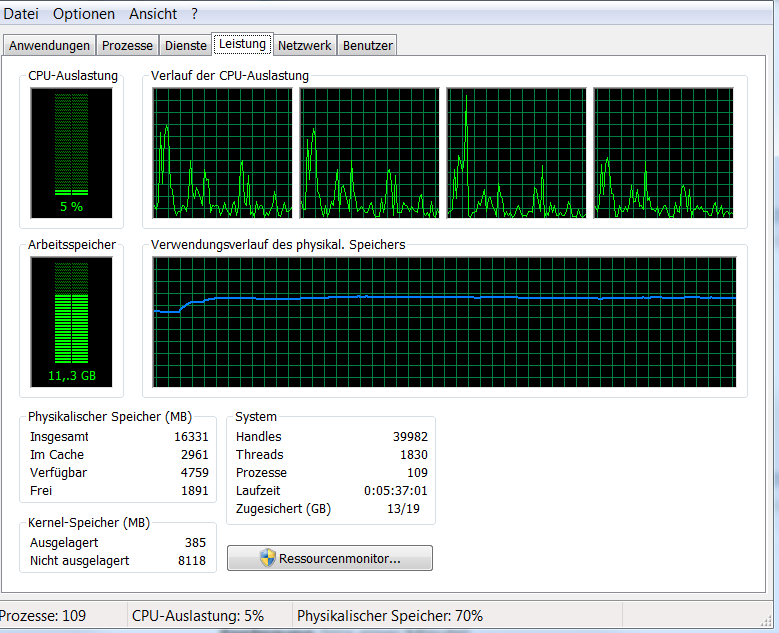The width and height of the screenshot is (779, 633).
Task: Click the third CPU history graph
Action: [x=517, y=153]
